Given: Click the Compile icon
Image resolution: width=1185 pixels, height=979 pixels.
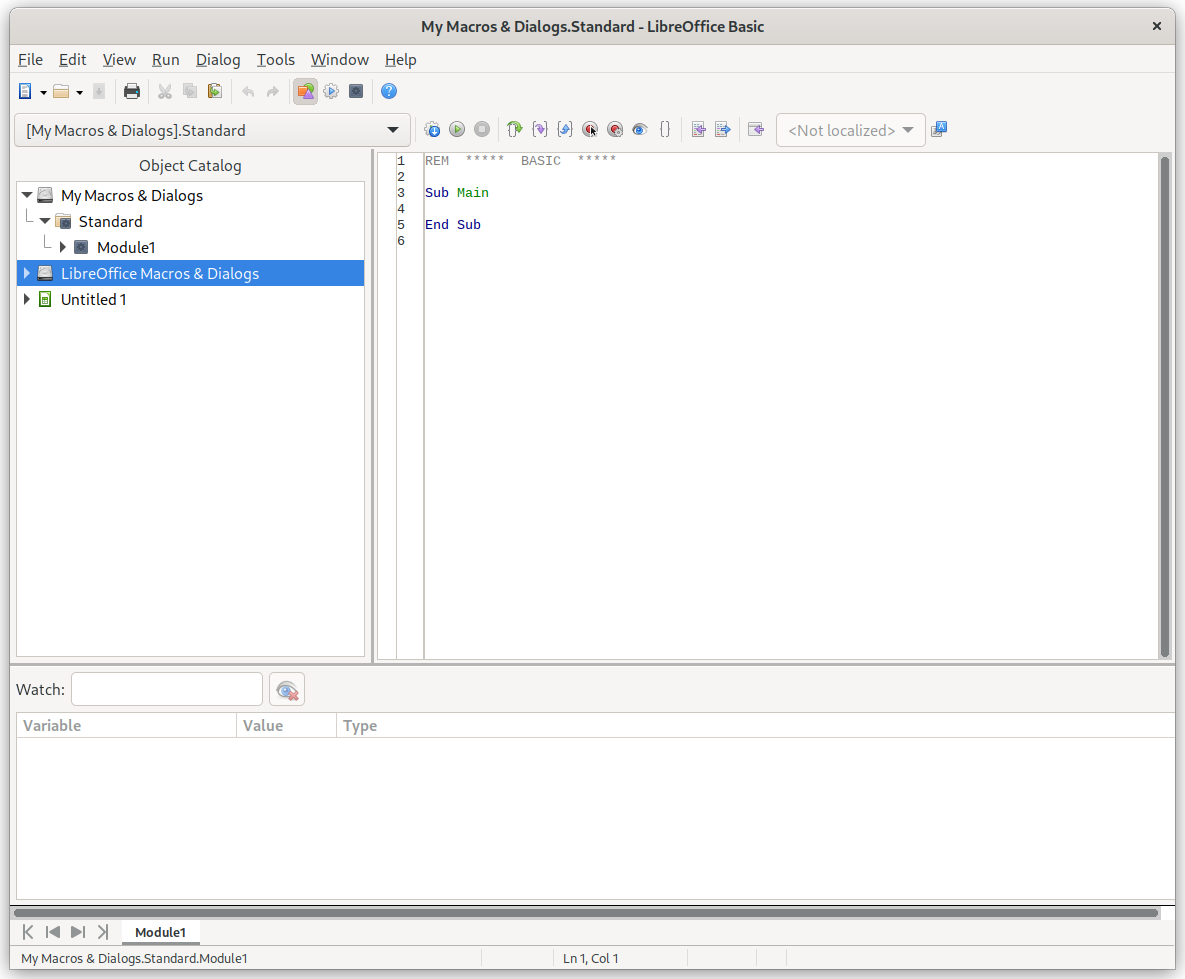Looking at the screenshot, I should point(432,129).
